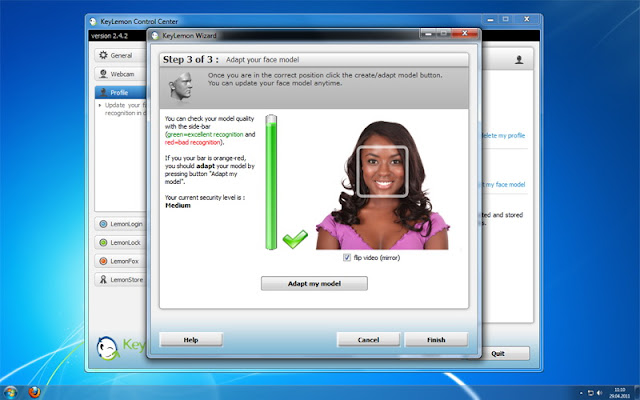Click the taskbar clock and date
The image size is (640, 400).
click(x=620, y=393)
